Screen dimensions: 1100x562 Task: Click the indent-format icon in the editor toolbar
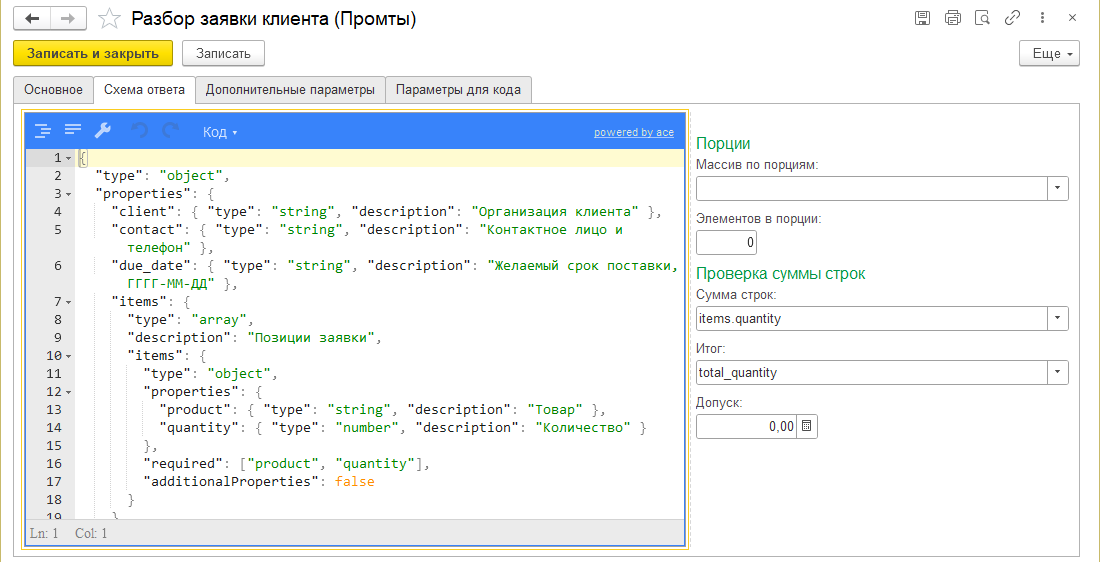[43, 131]
